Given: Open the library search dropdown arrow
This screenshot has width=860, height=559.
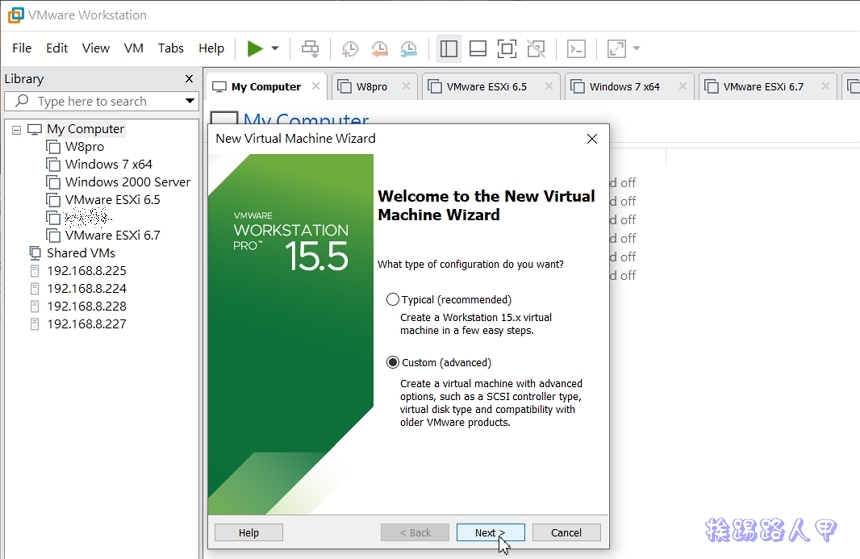Looking at the screenshot, I should tap(189, 101).
